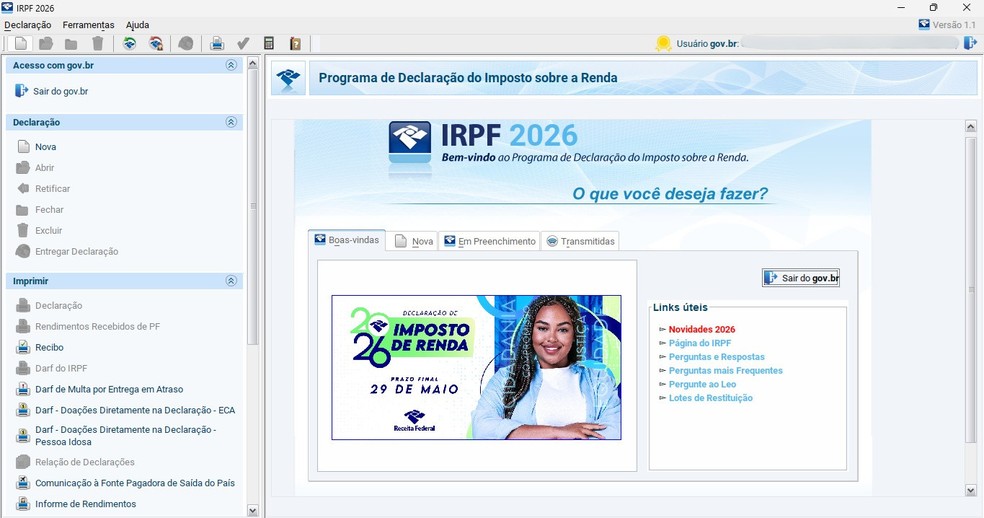Screen dimensions: 984x518
Task: Collapse the Declaração sidebar panel
Action: [x=231, y=122]
